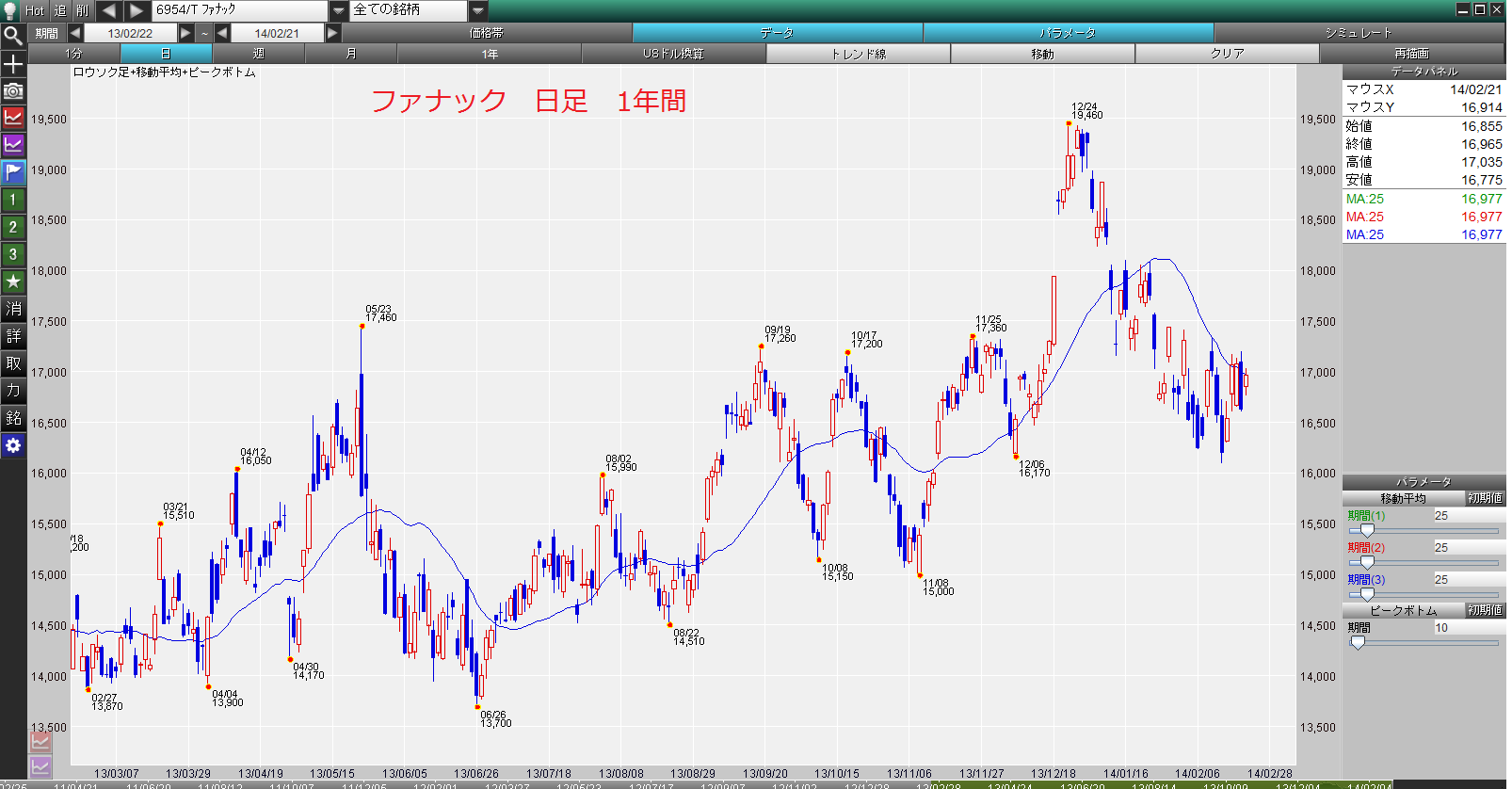Switch to the データ tab
Screen dimensions: 1512x789
click(778, 33)
